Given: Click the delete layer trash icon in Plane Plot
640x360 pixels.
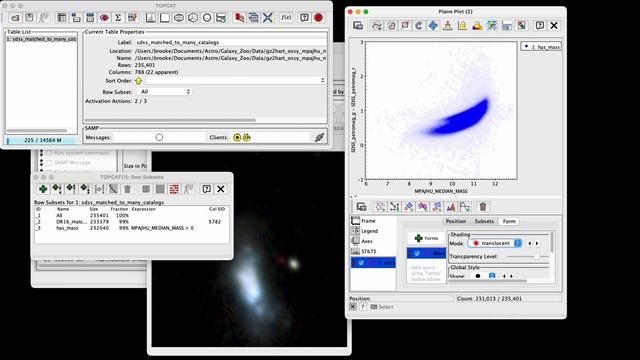Looking at the screenshot, I should point(483,207).
